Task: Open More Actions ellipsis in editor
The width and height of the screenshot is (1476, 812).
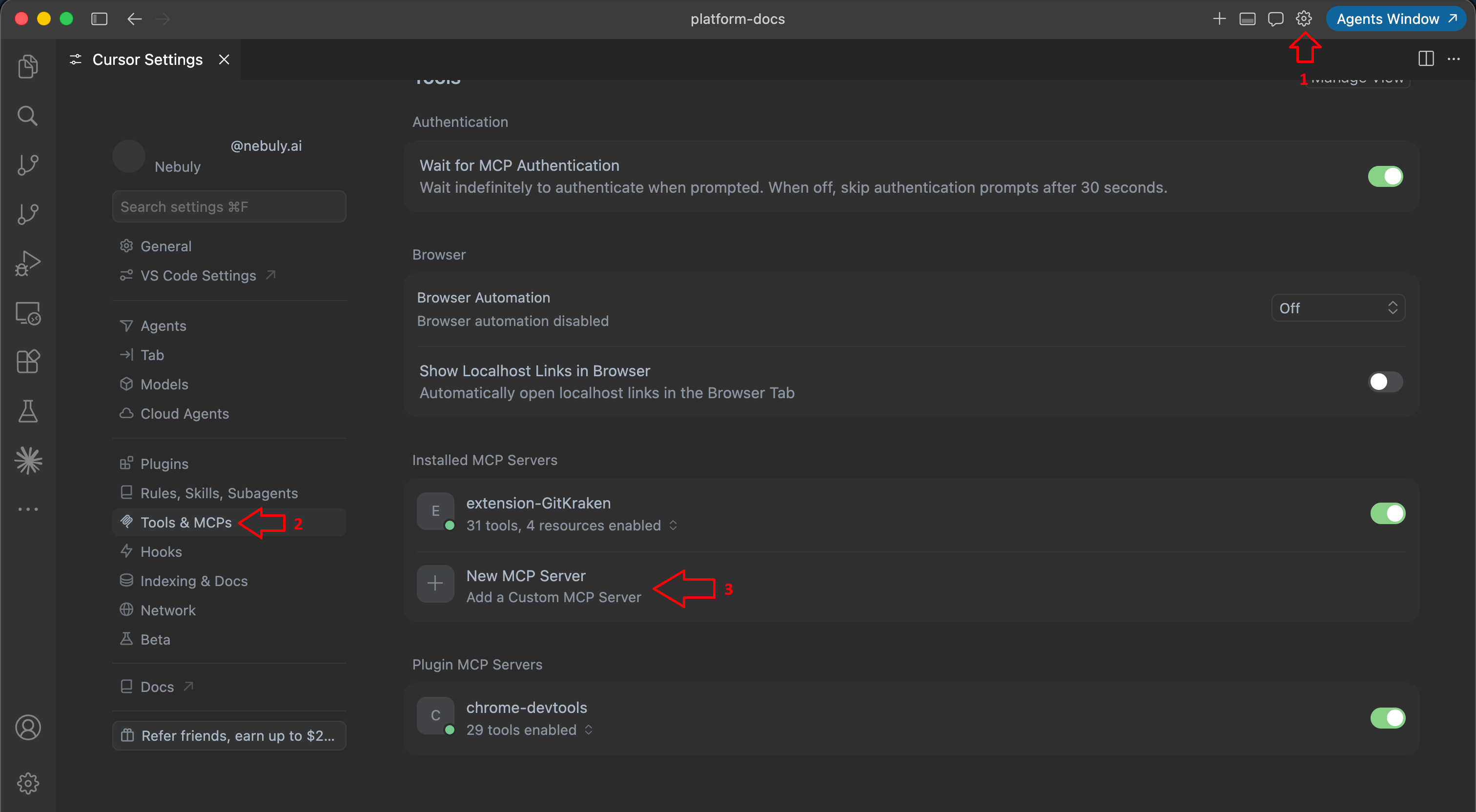Action: [x=1454, y=59]
